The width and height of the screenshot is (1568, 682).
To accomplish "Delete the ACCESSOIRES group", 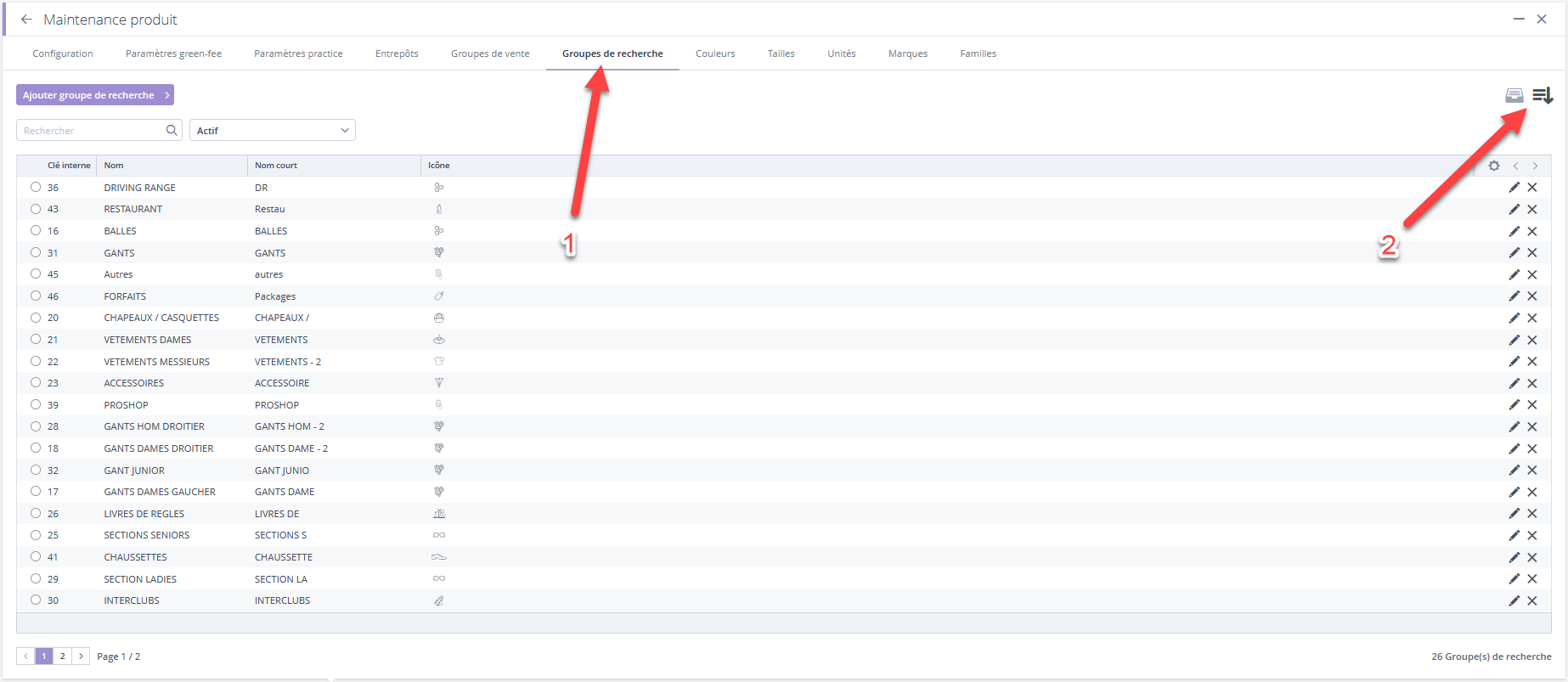I will click(x=1532, y=383).
